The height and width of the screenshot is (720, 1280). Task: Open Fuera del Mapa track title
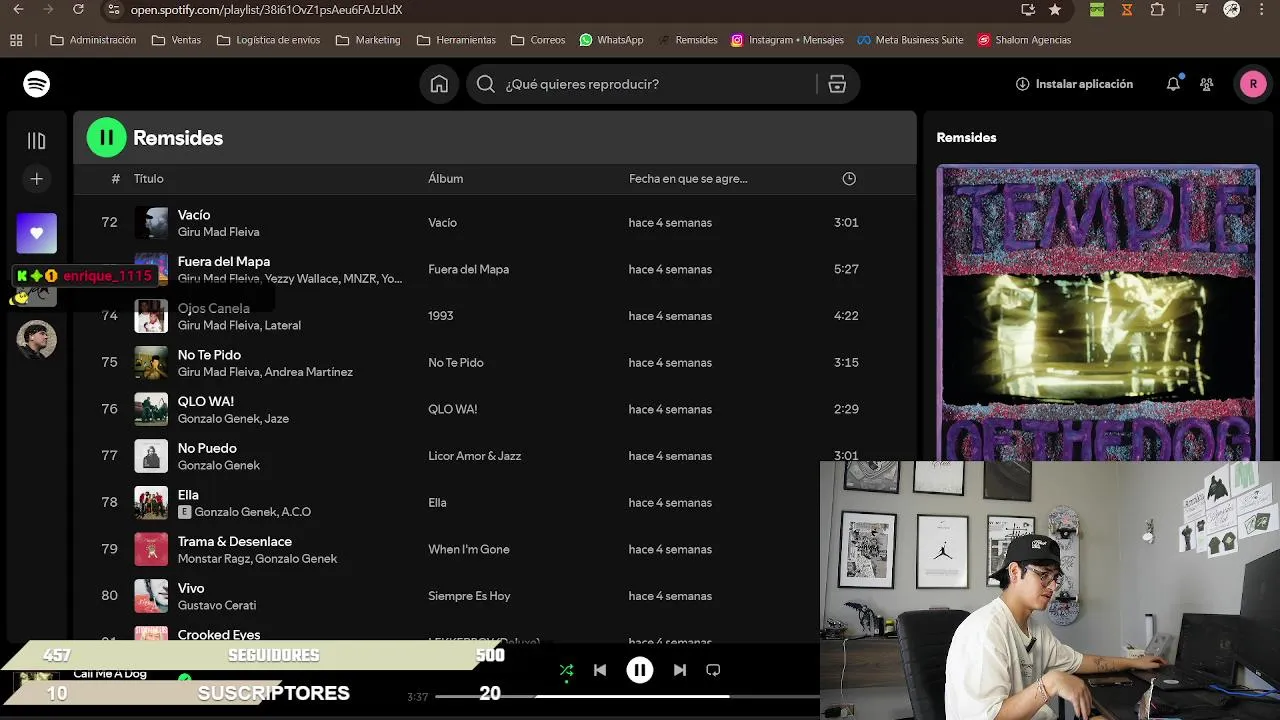[x=224, y=261]
